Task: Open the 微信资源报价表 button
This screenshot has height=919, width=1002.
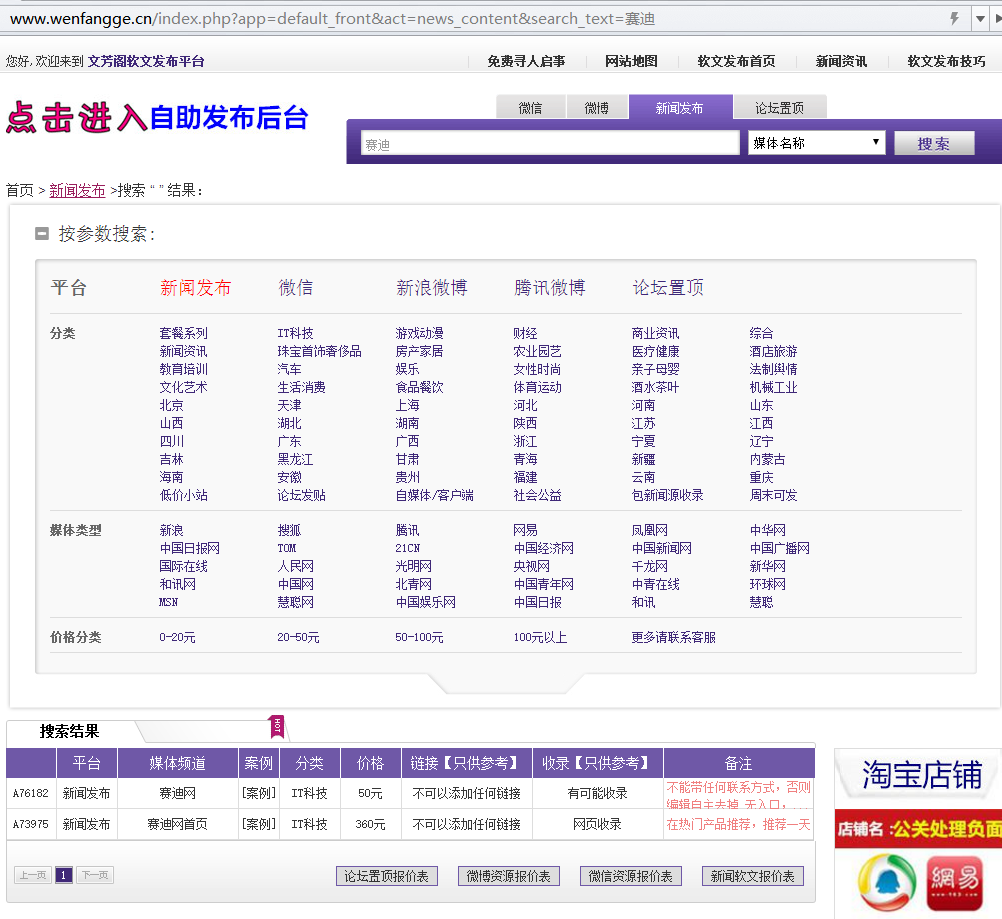Action: pyautogui.click(x=631, y=876)
